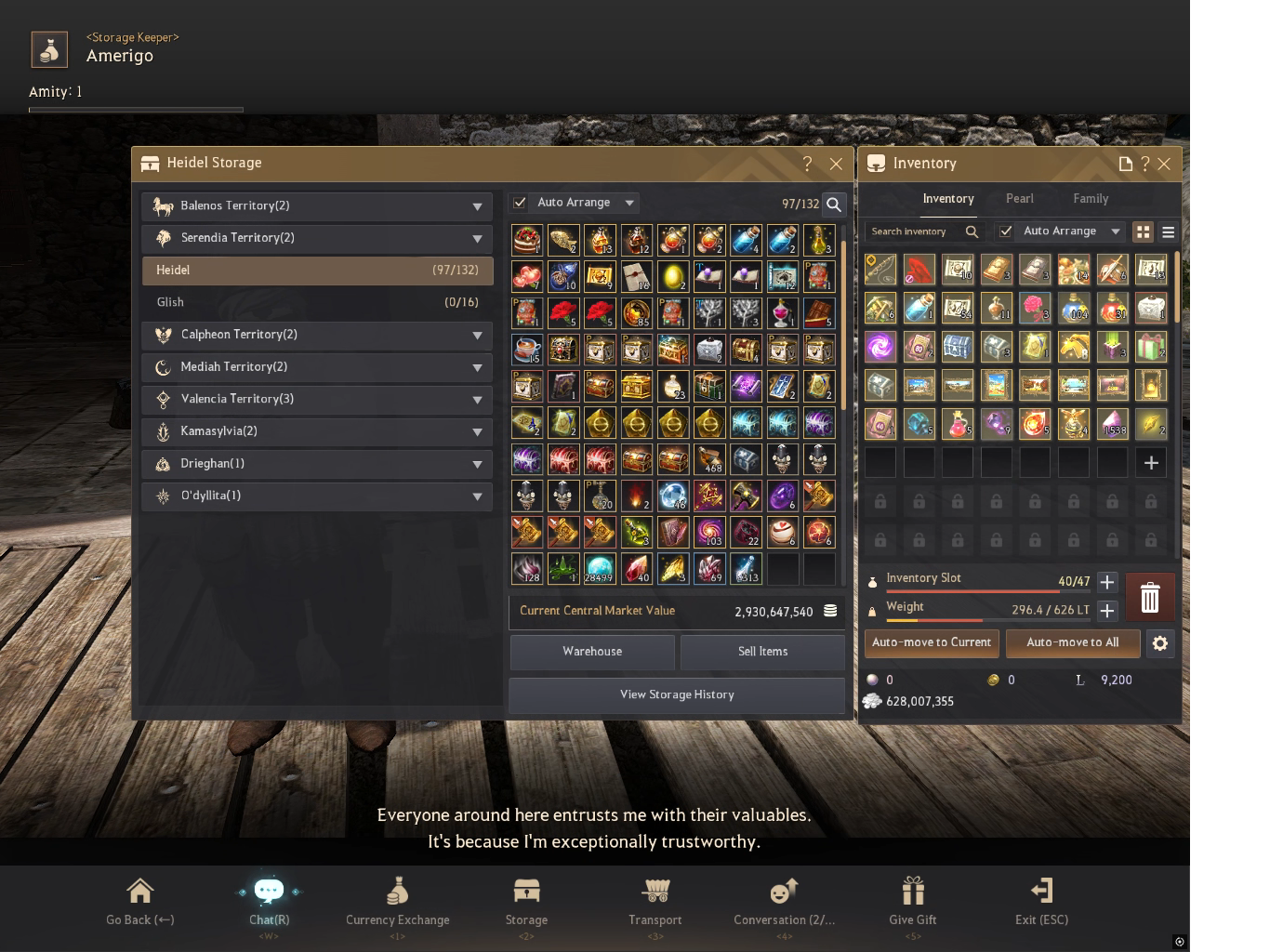Click the inventory search magnifier icon

(972, 231)
